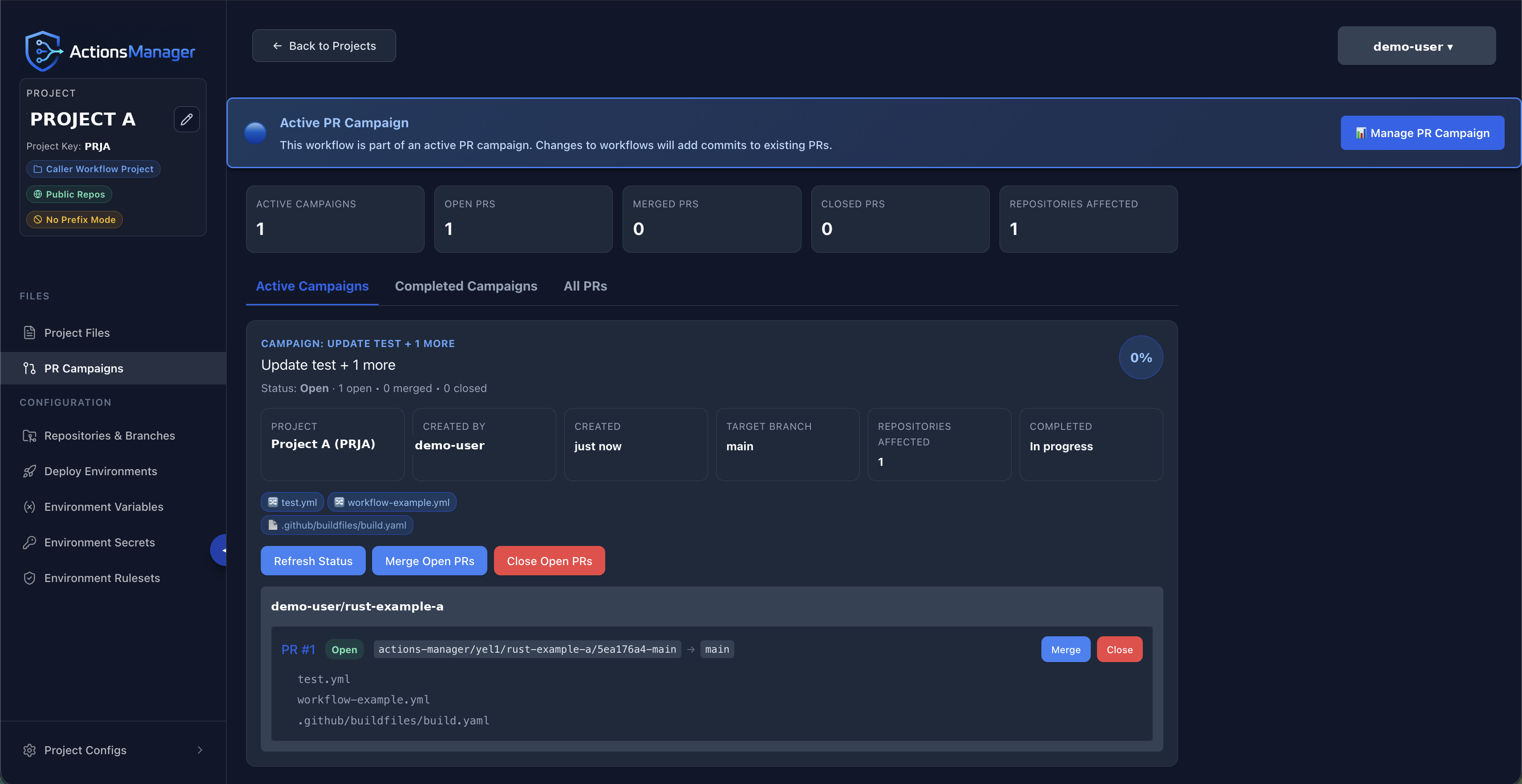
Task: Click the Open status badge on PR #1
Action: click(x=344, y=649)
